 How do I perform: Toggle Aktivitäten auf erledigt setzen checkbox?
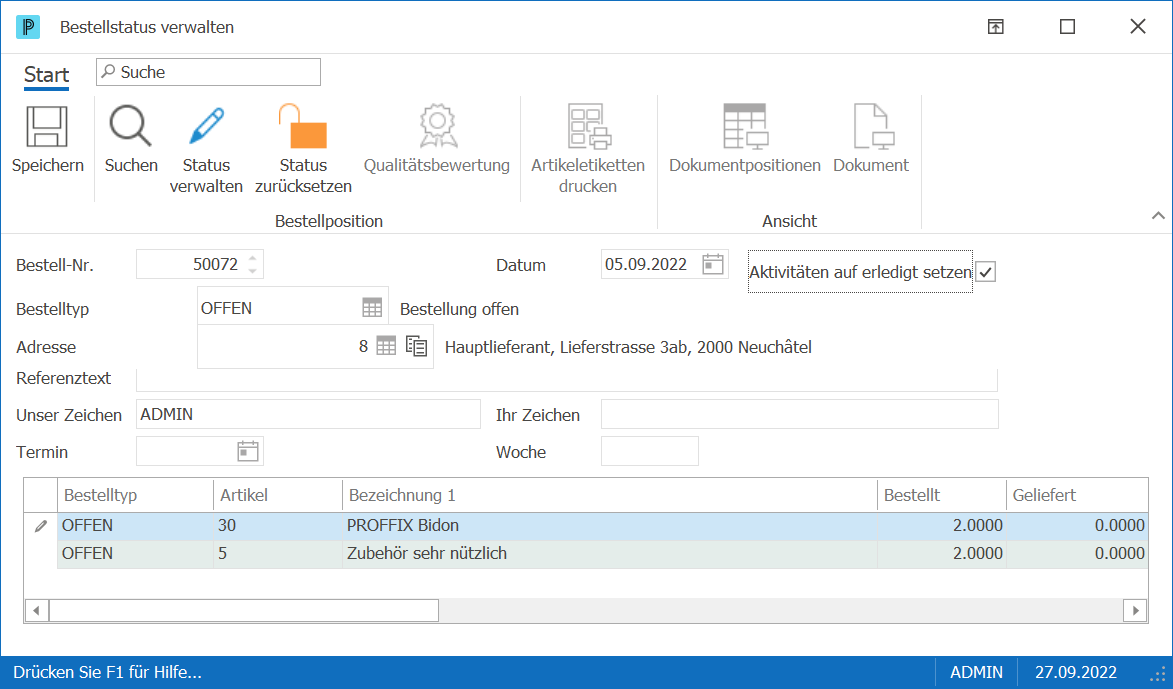tap(986, 272)
